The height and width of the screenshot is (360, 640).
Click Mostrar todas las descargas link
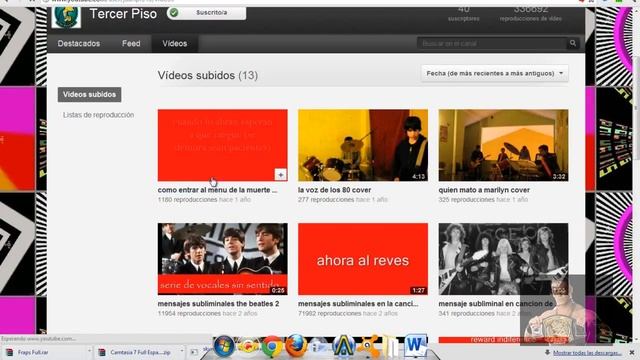point(587,353)
